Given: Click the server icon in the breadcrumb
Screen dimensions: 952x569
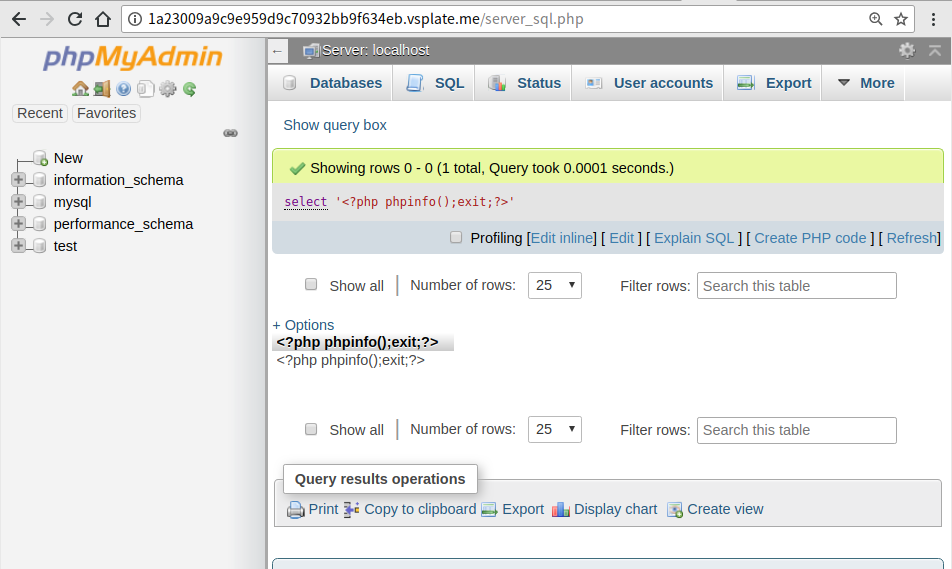Looking at the screenshot, I should coord(311,51).
